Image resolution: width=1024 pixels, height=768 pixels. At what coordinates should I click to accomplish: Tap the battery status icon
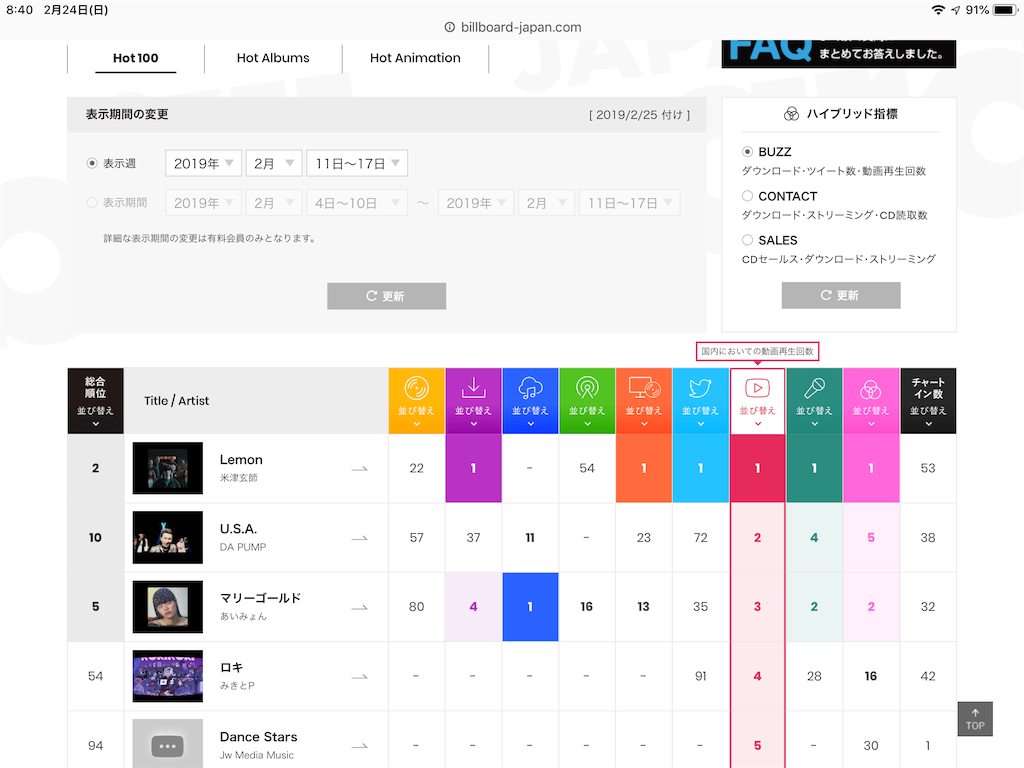[x=1005, y=10]
